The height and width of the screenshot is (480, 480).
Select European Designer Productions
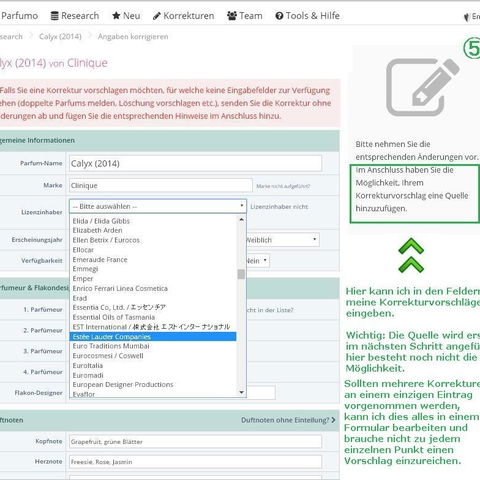153,384
